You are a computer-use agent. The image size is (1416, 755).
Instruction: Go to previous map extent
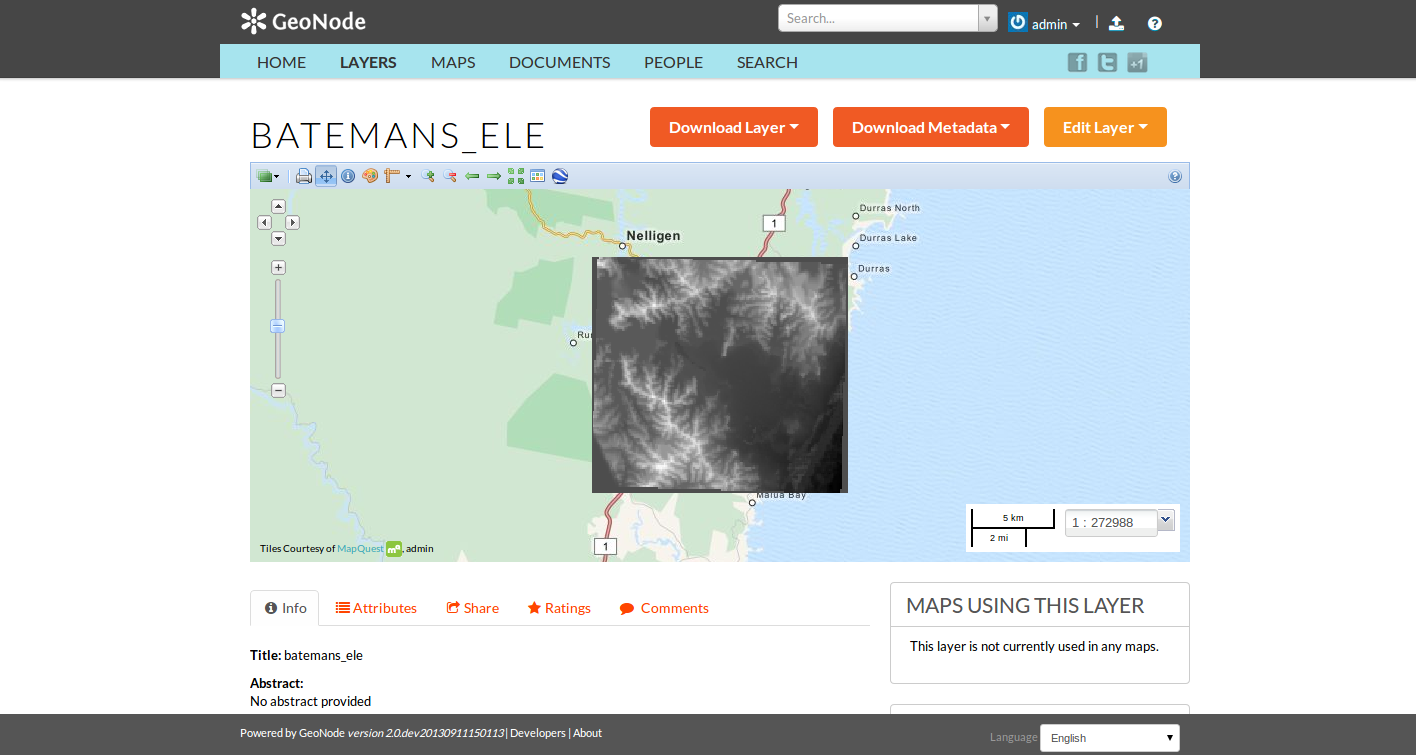pyautogui.click(x=472, y=176)
